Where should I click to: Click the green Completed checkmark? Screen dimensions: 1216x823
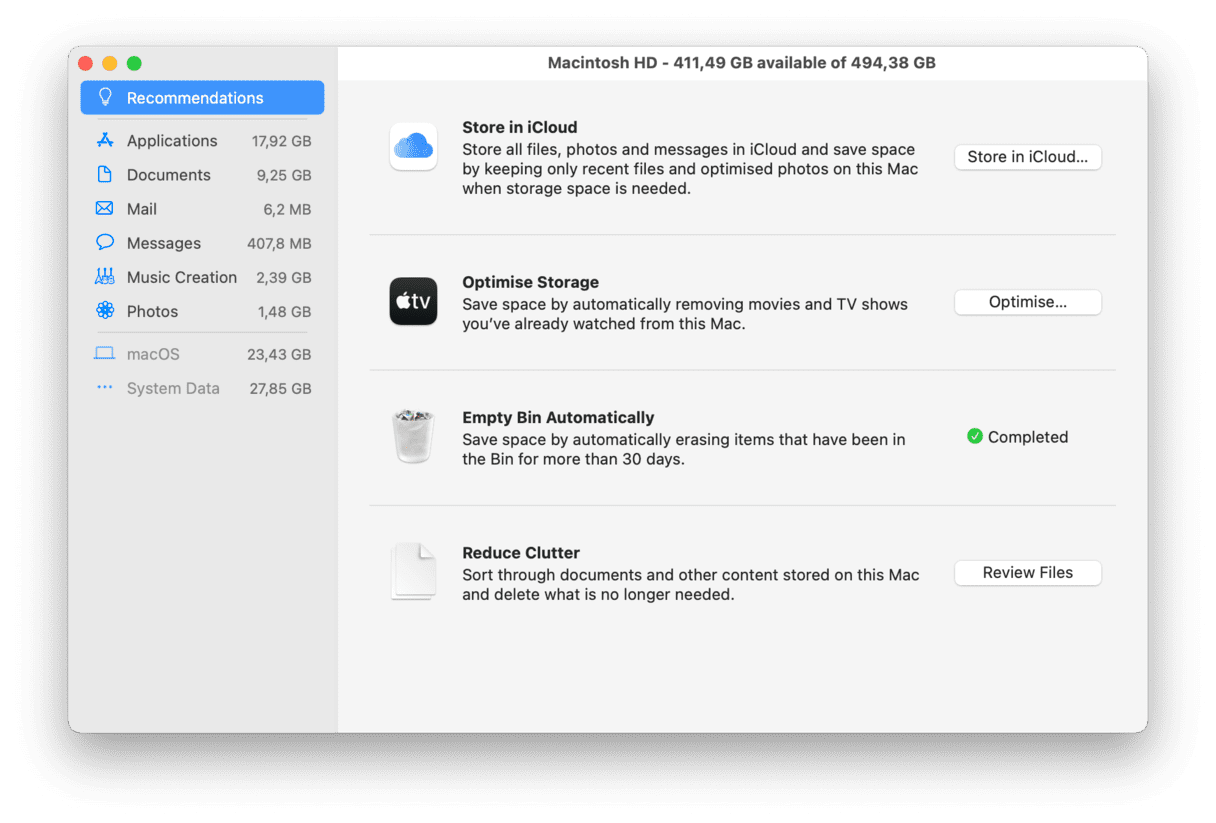(974, 436)
